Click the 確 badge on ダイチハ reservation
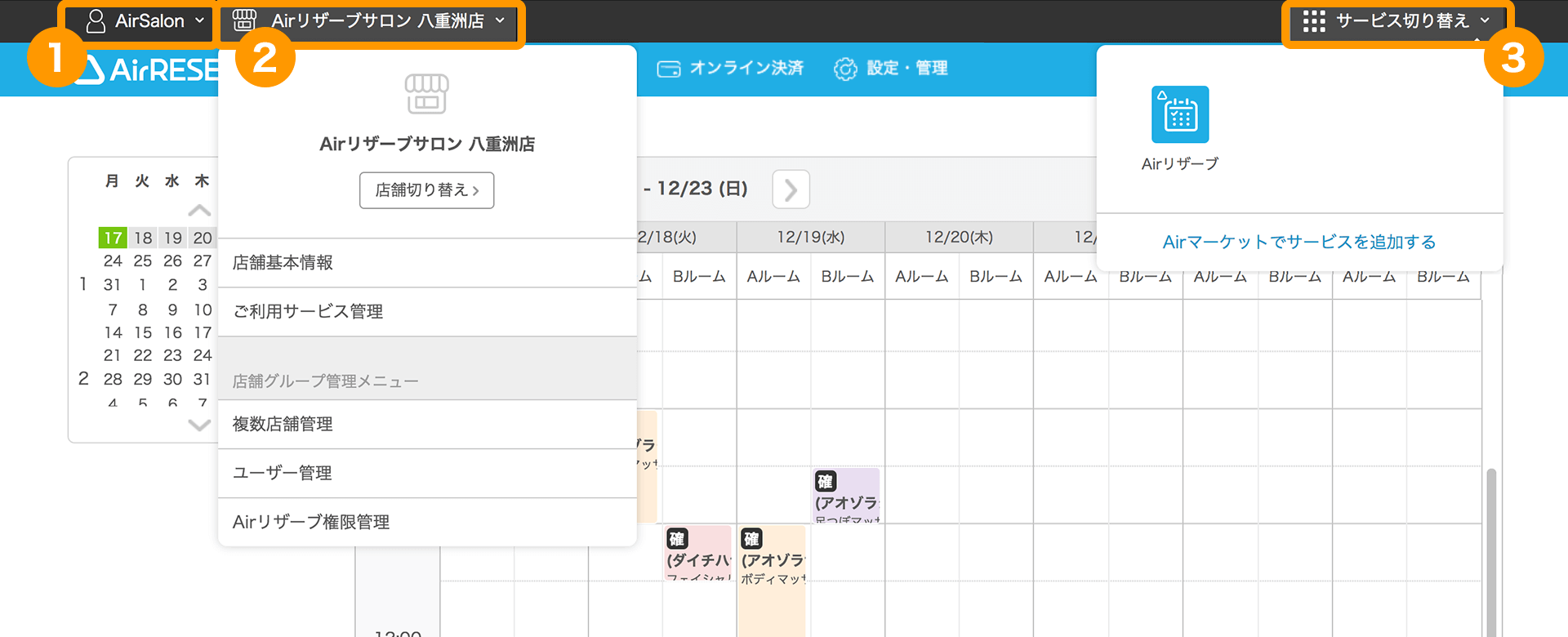This screenshot has width=1568, height=637. 677,539
